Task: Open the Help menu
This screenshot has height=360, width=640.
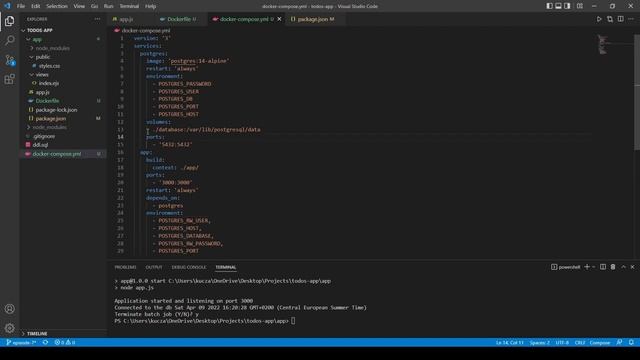Action: click(x=151, y=6)
